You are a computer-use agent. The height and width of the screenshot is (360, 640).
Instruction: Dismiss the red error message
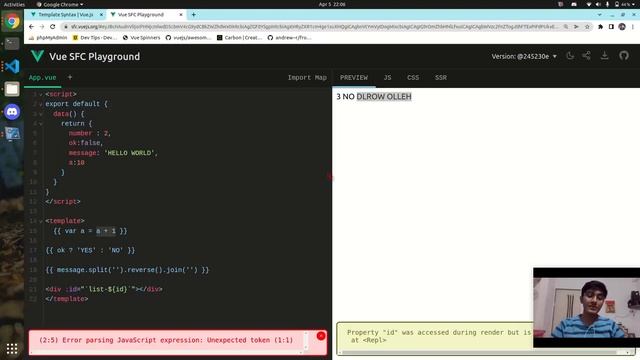coord(321,336)
